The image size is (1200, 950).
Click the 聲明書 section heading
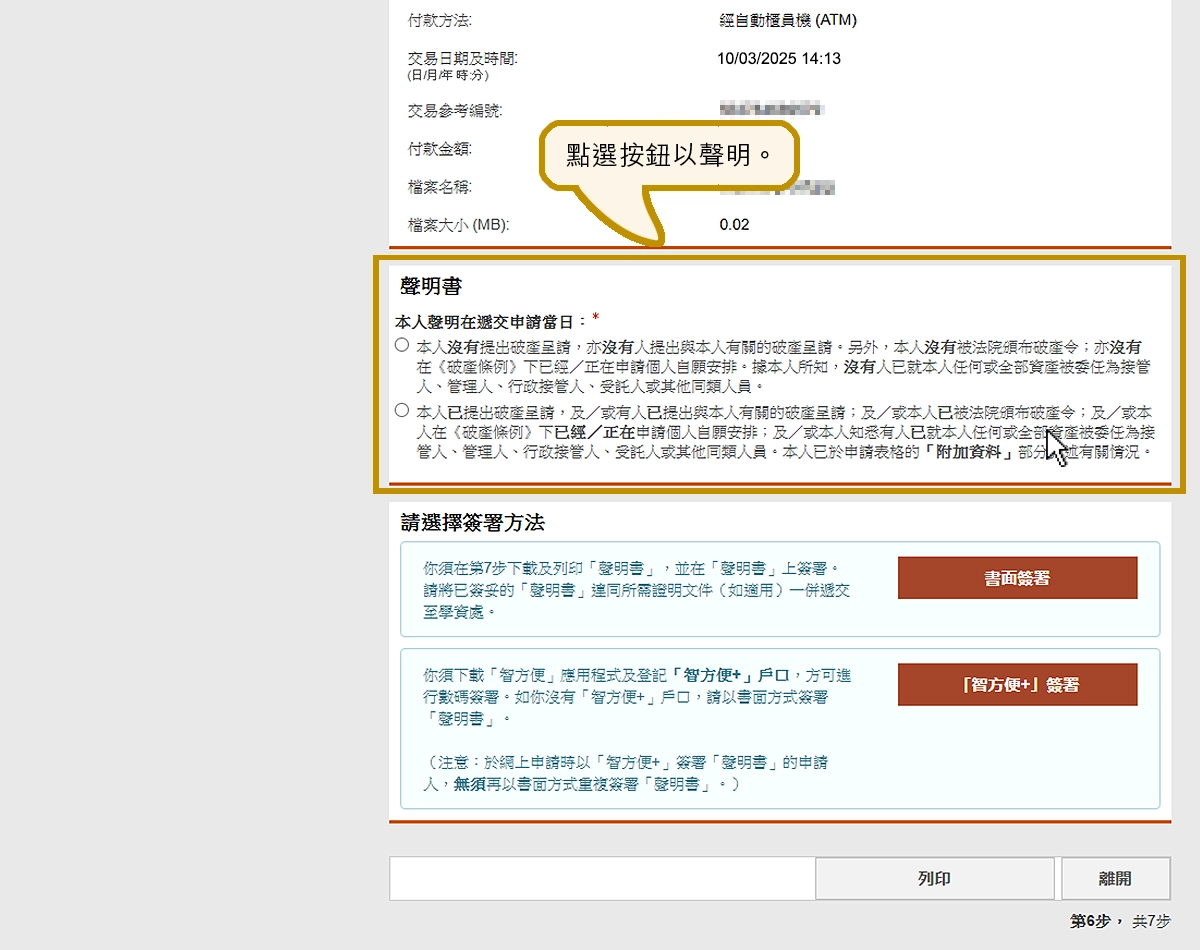(x=431, y=287)
